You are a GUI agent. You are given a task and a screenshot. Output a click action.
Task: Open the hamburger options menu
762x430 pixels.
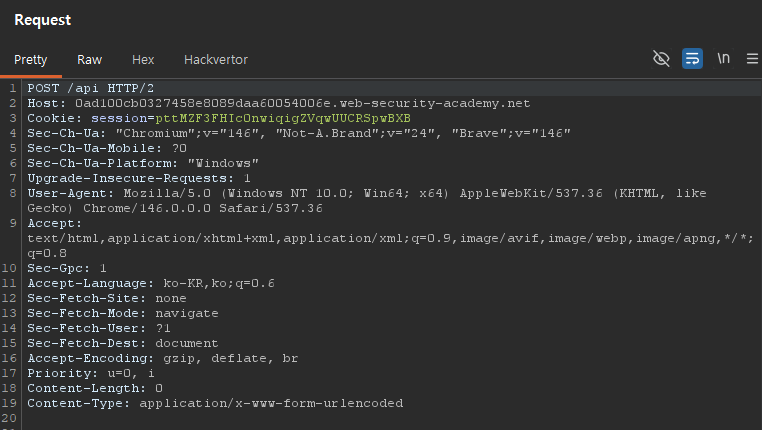tap(750, 59)
